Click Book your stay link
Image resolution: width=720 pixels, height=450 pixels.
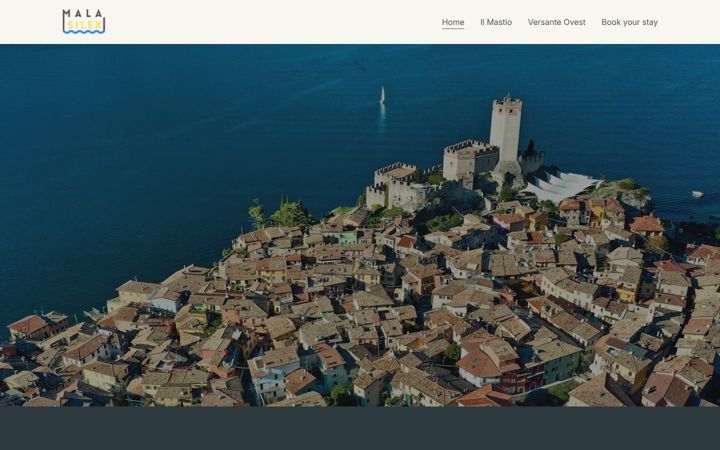630,22
